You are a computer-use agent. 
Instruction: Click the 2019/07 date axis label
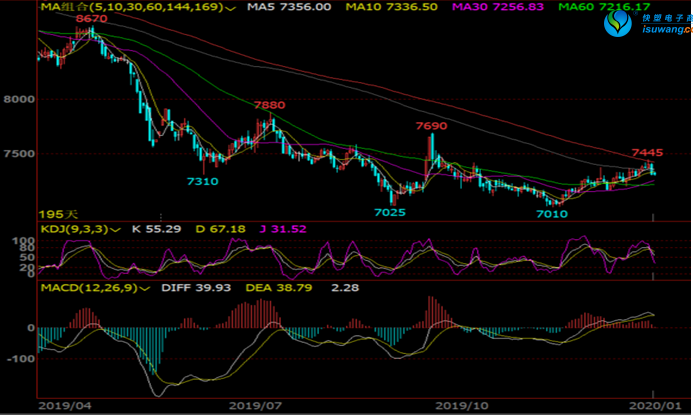[x=256, y=406]
